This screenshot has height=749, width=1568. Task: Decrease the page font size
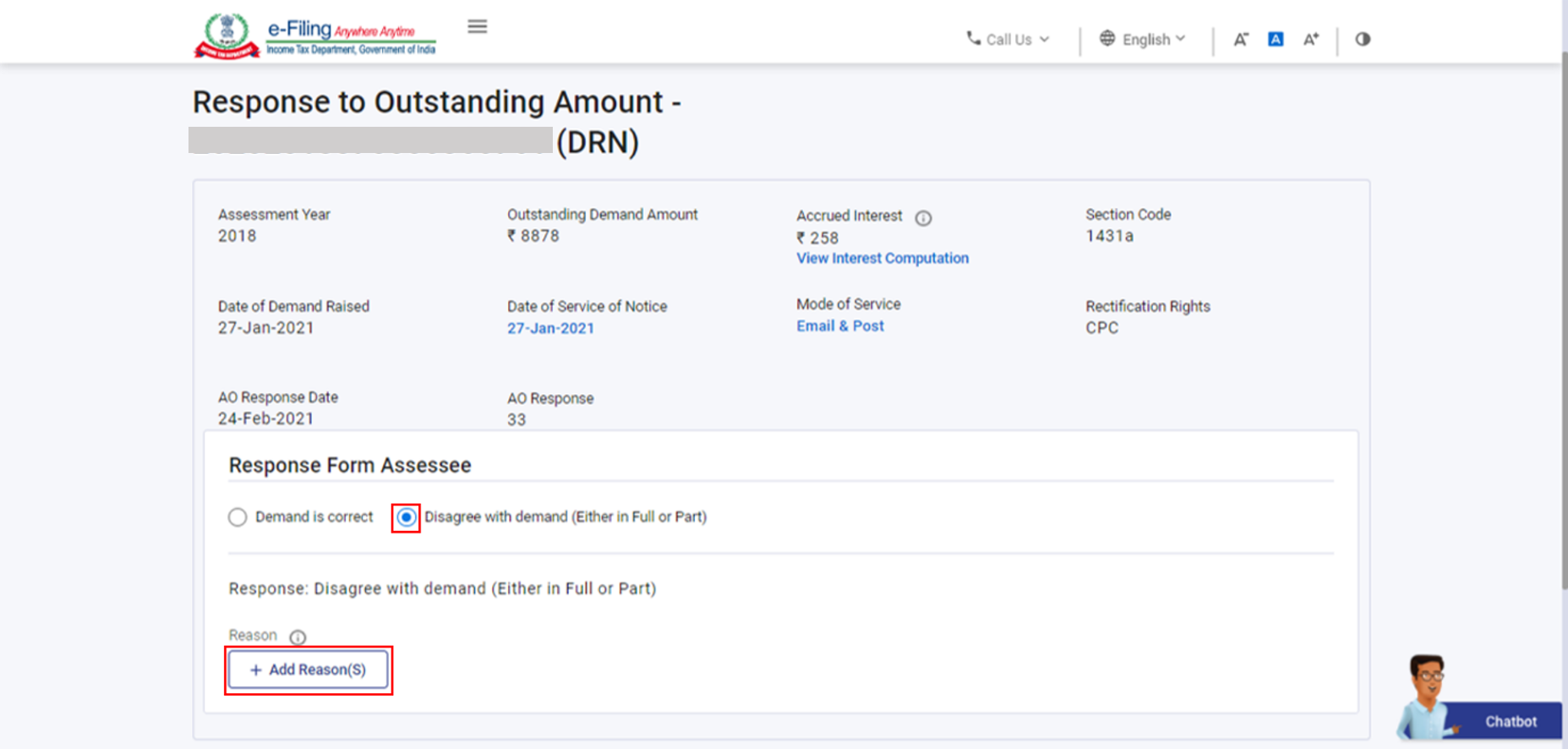click(1240, 40)
